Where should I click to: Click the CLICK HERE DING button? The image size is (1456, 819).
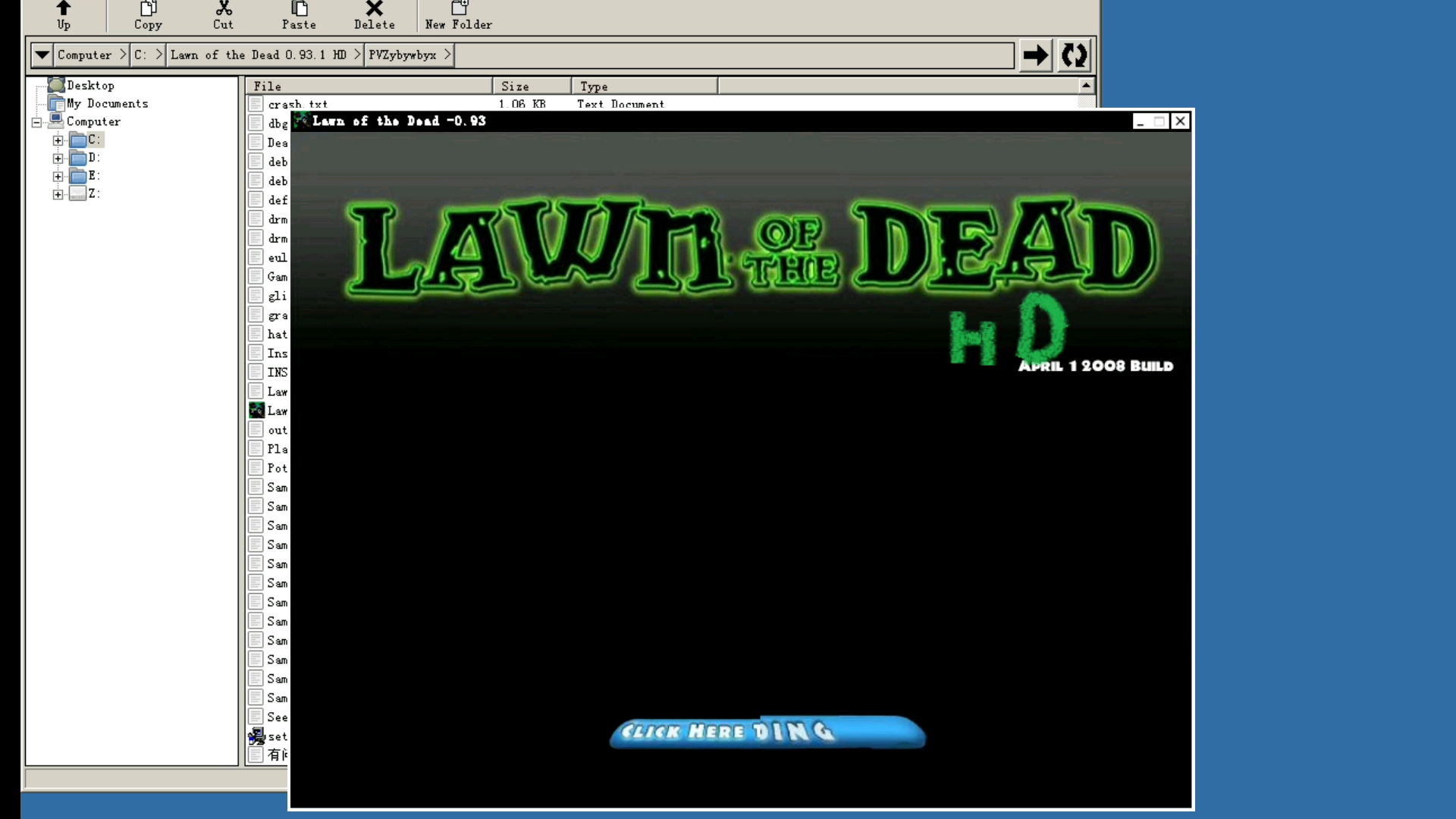click(x=765, y=731)
